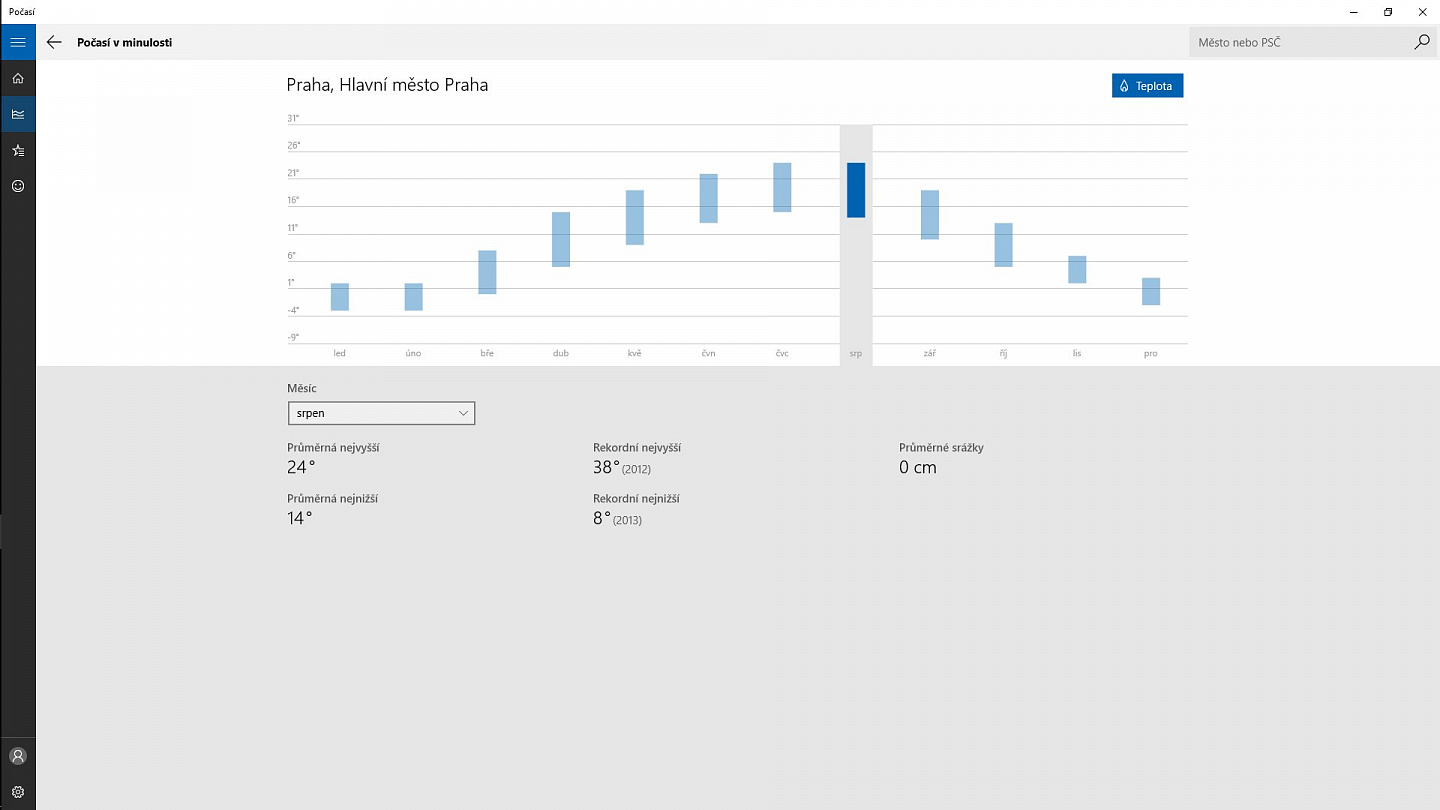Open the Favorites star list icon
This screenshot has height=810, width=1440.
(x=17, y=150)
